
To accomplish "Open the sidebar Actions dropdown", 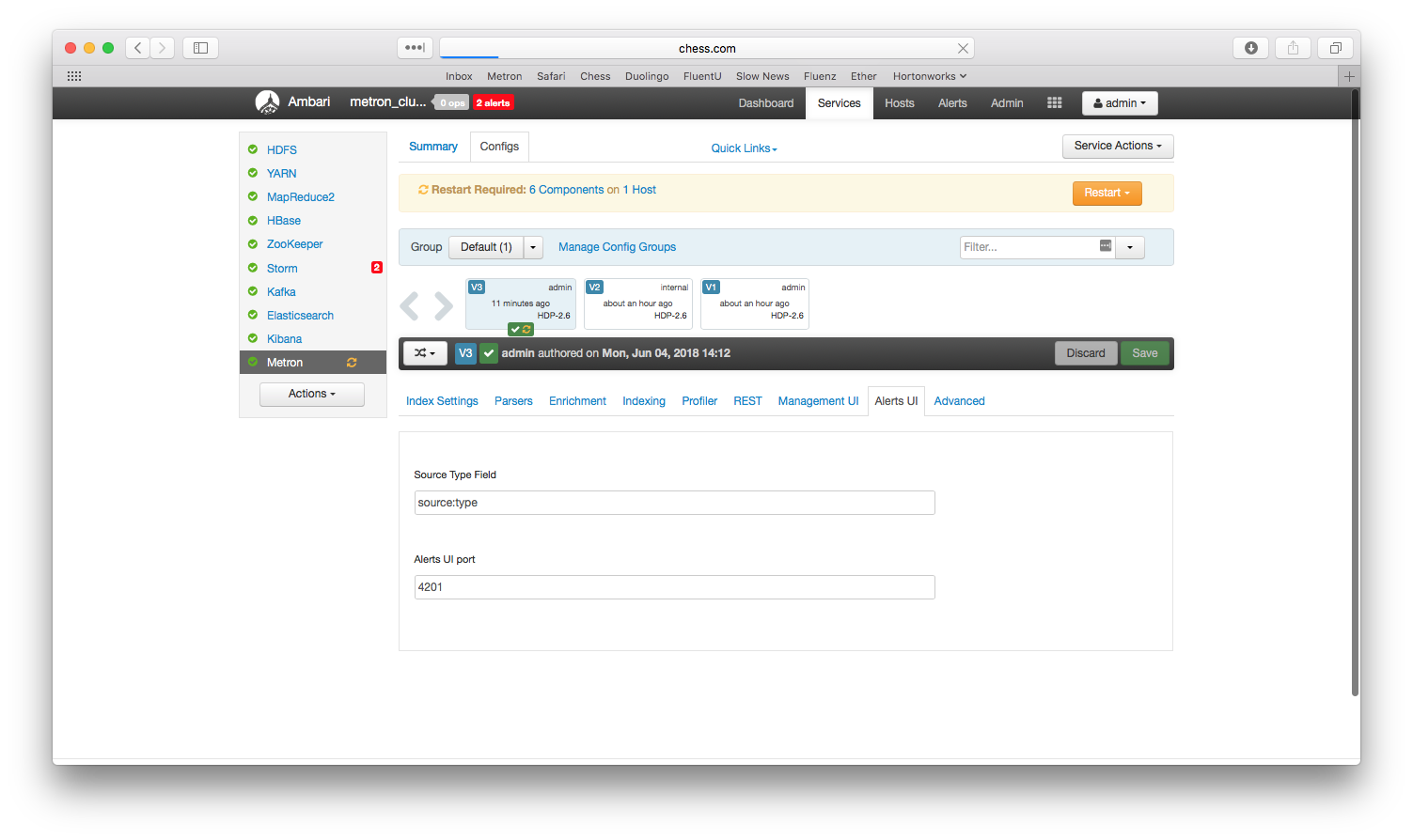I will tap(312, 394).
